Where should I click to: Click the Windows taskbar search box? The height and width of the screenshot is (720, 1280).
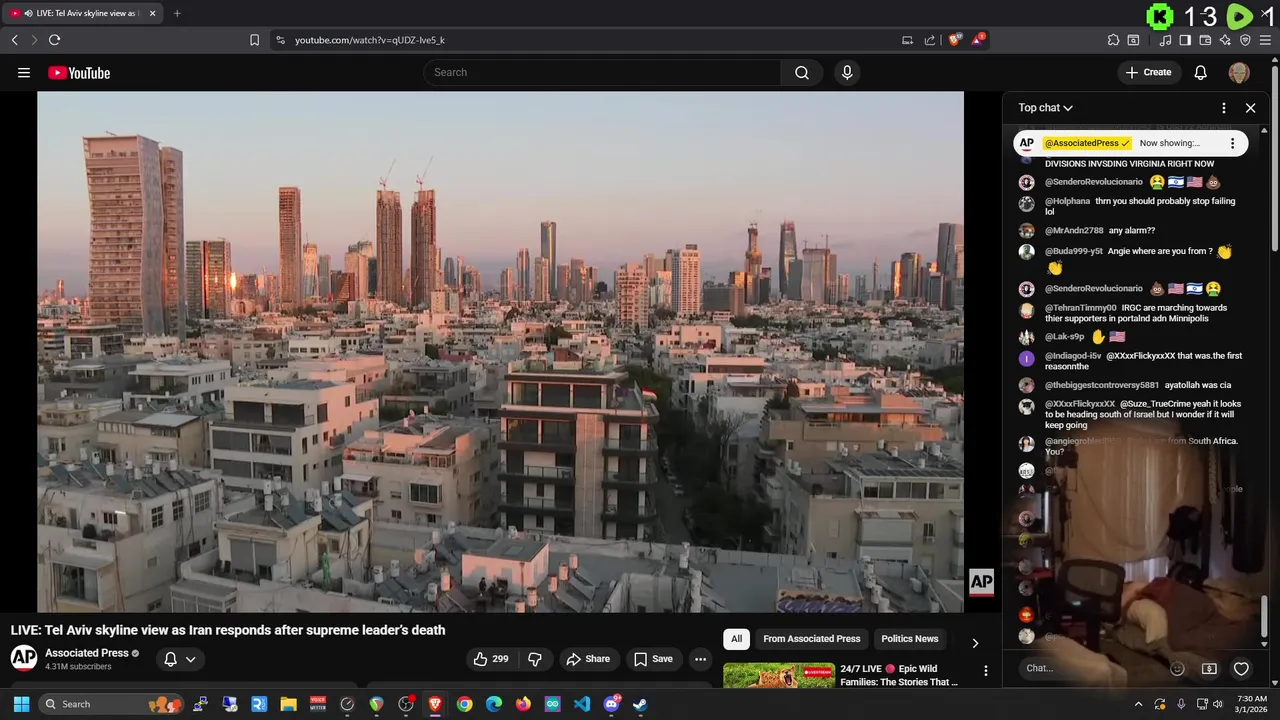110,704
